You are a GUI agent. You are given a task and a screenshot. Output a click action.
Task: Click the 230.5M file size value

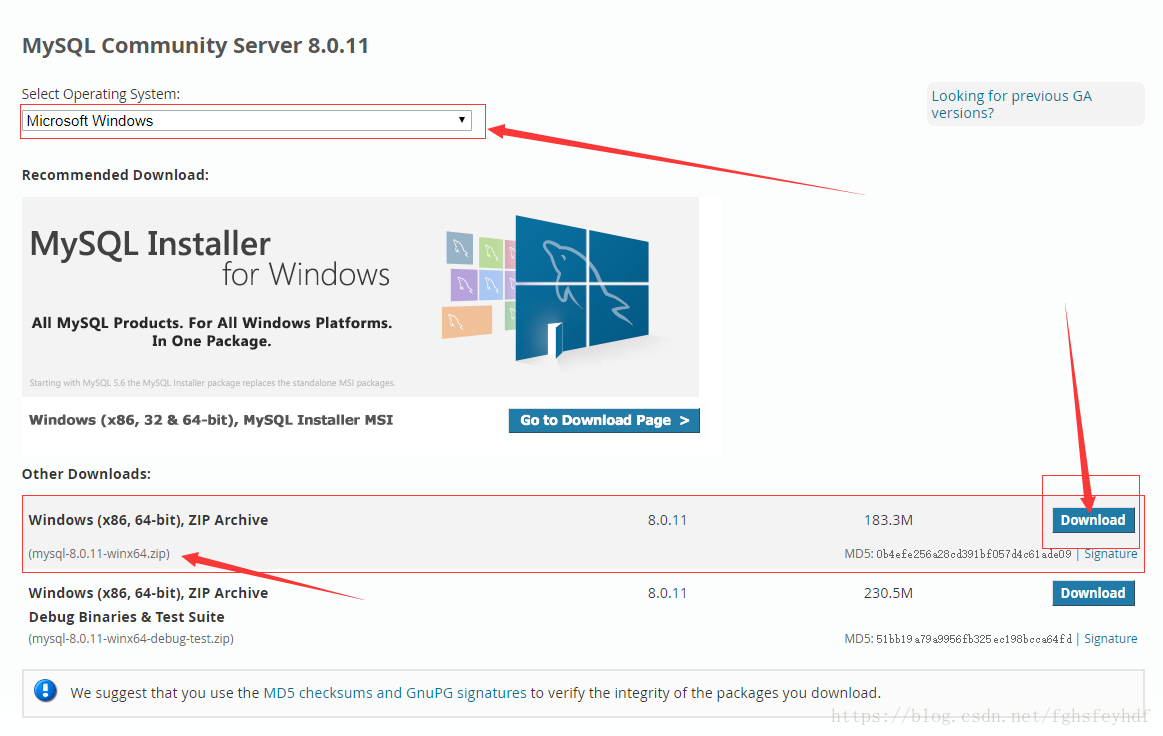[x=888, y=593]
